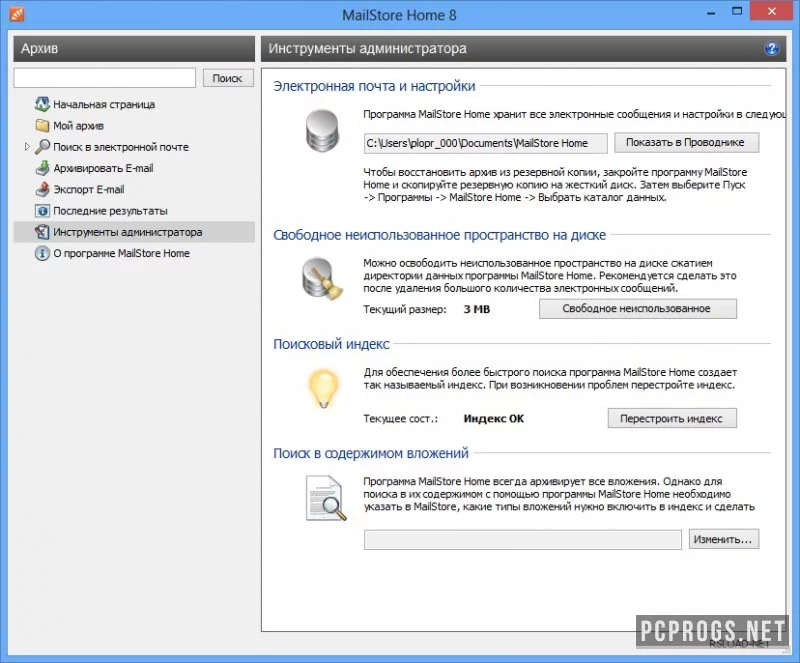Click the Электронная почта и настройки heading
Screen dimensions: 800x663
[374, 86]
